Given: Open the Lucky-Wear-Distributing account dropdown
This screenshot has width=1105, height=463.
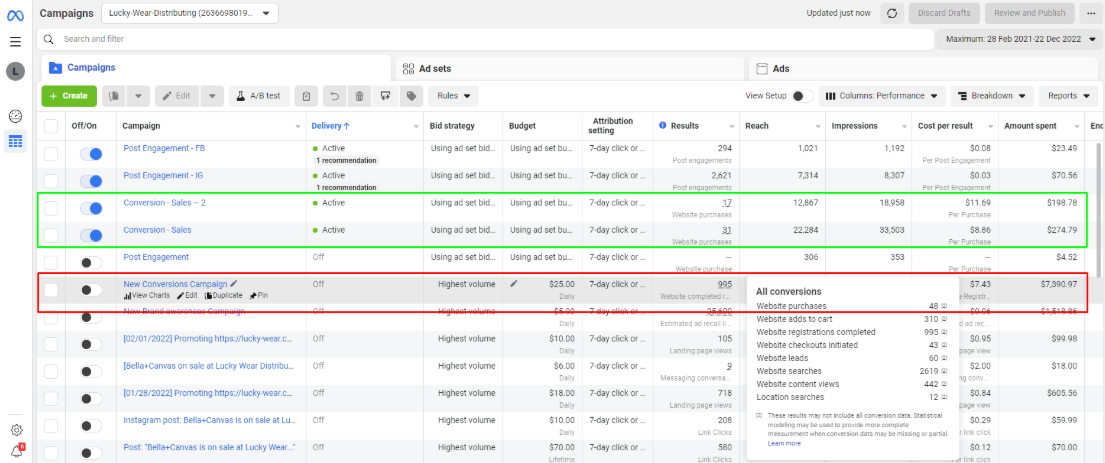Looking at the screenshot, I should [x=190, y=13].
